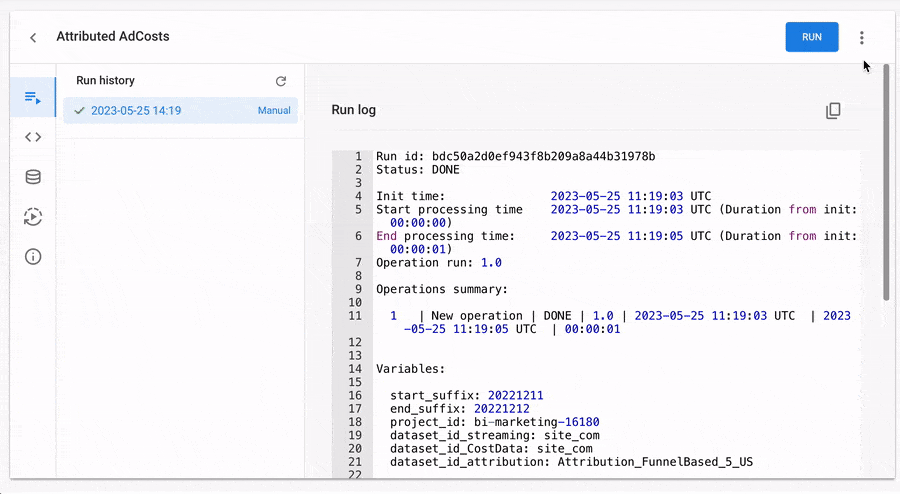Viewport: 900px width, 494px height.
Task: Click the Attributed AdCosts title
Action: pos(112,36)
